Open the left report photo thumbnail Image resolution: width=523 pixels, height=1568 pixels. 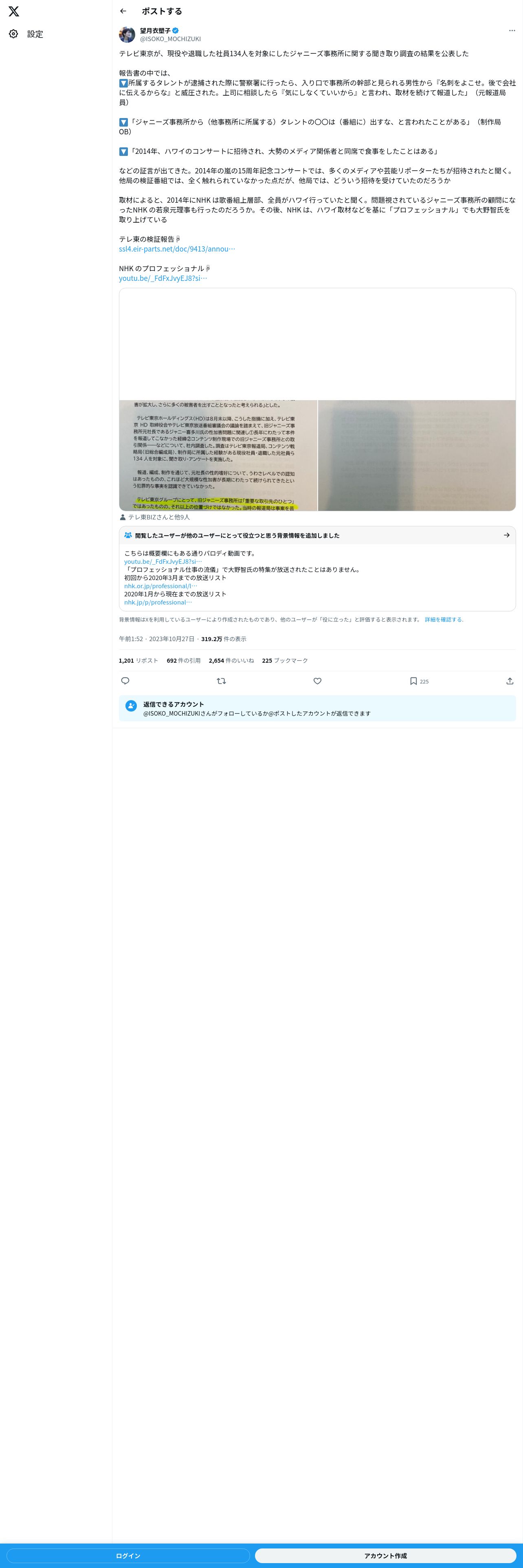pos(219,456)
